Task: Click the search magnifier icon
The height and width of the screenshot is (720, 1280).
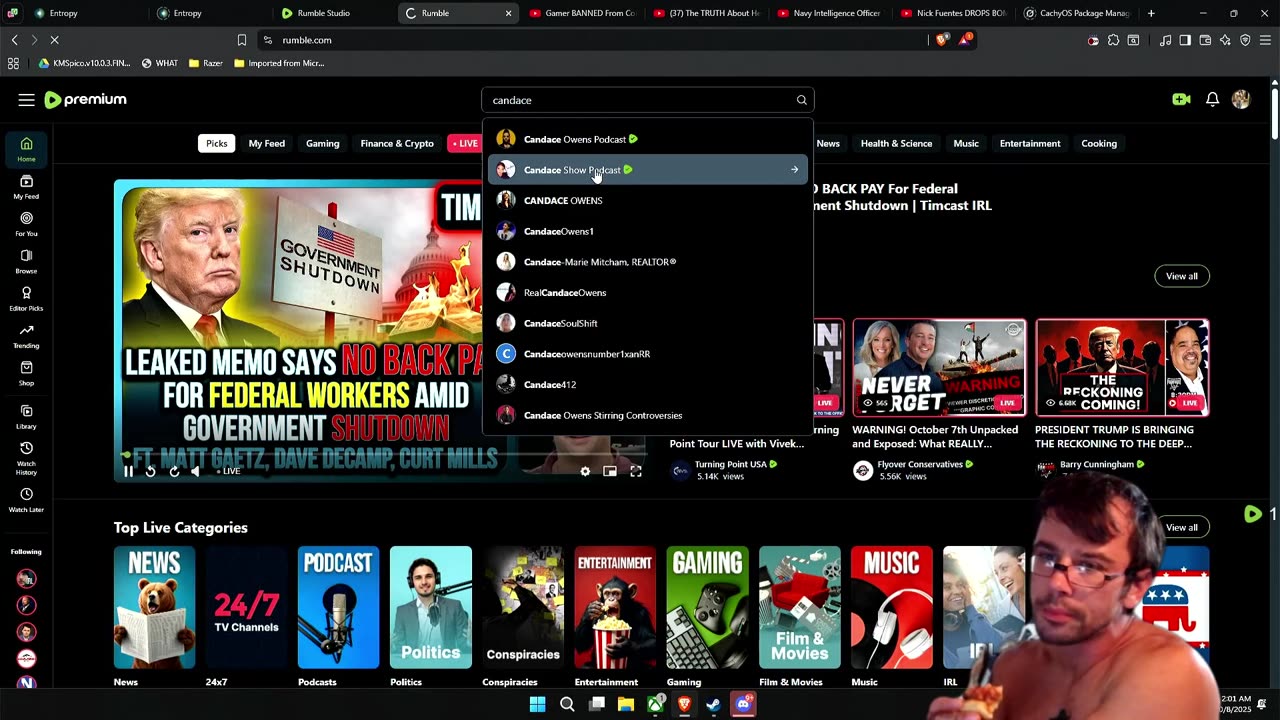Action: (801, 100)
